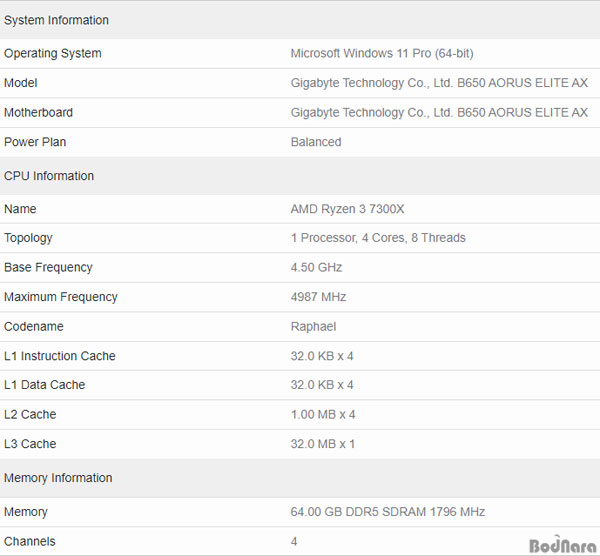Select the Model value B650 AORUS ELITE AX

pyautogui.click(x=439, y=83)
